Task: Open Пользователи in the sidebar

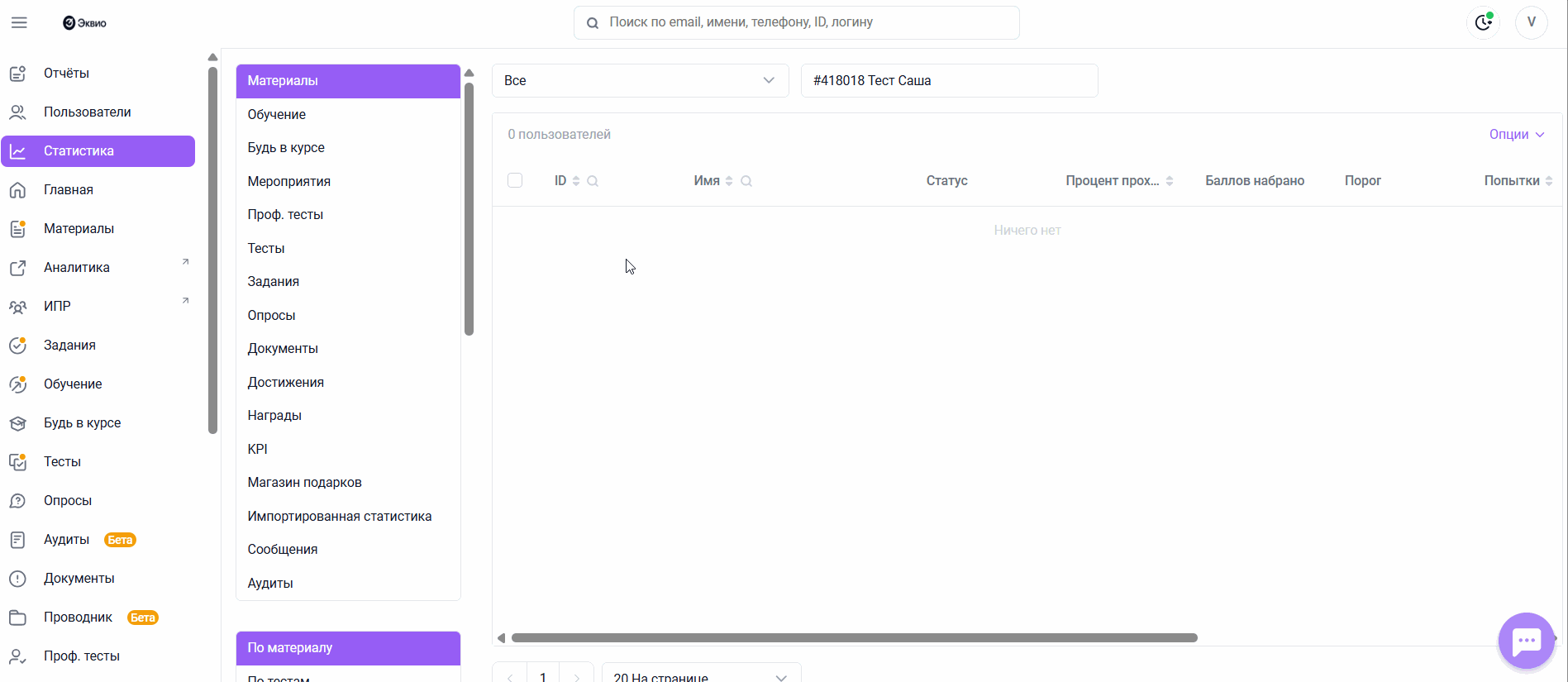Action: point(98,112)
